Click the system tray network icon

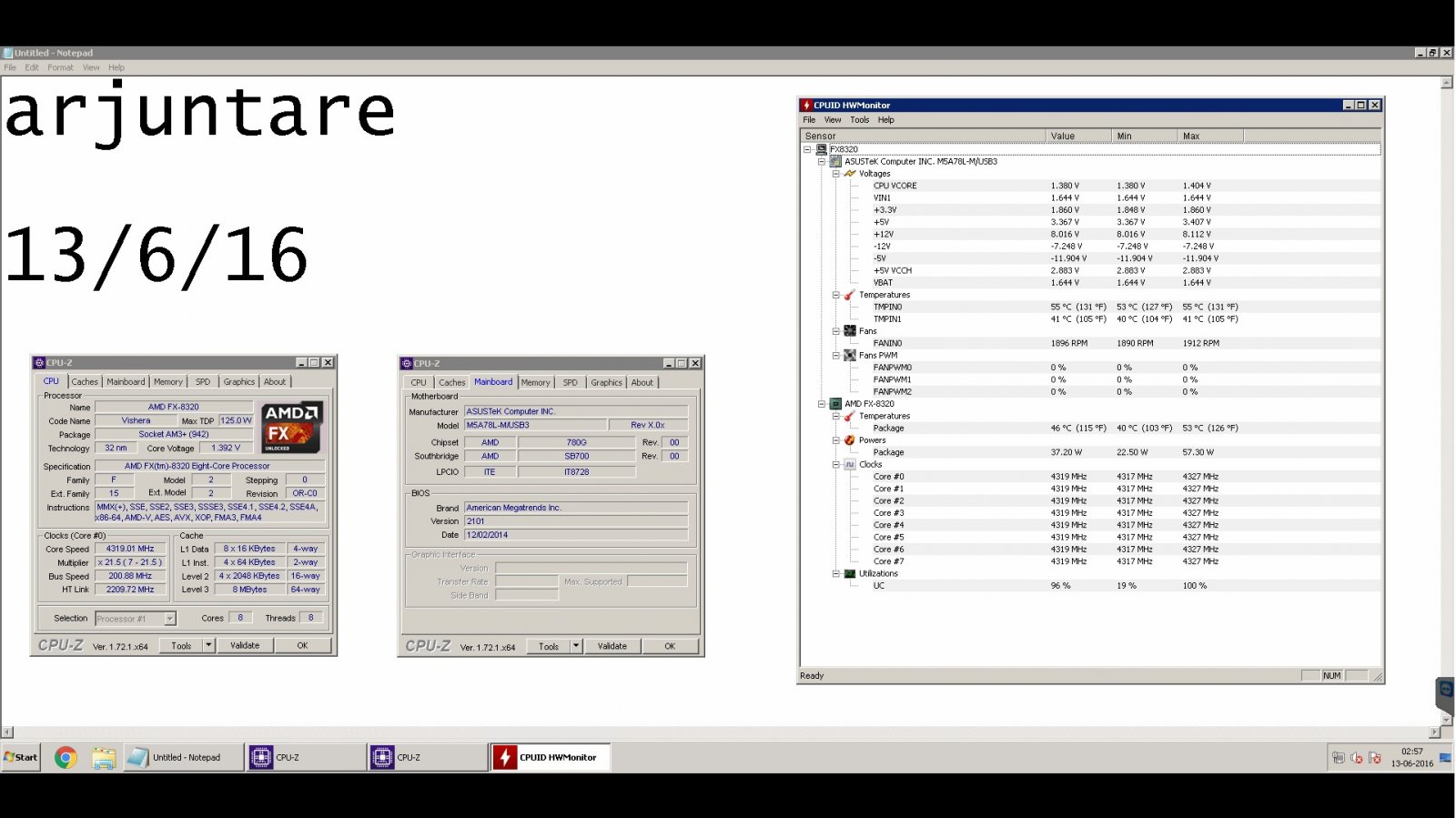coord(1339,758)
